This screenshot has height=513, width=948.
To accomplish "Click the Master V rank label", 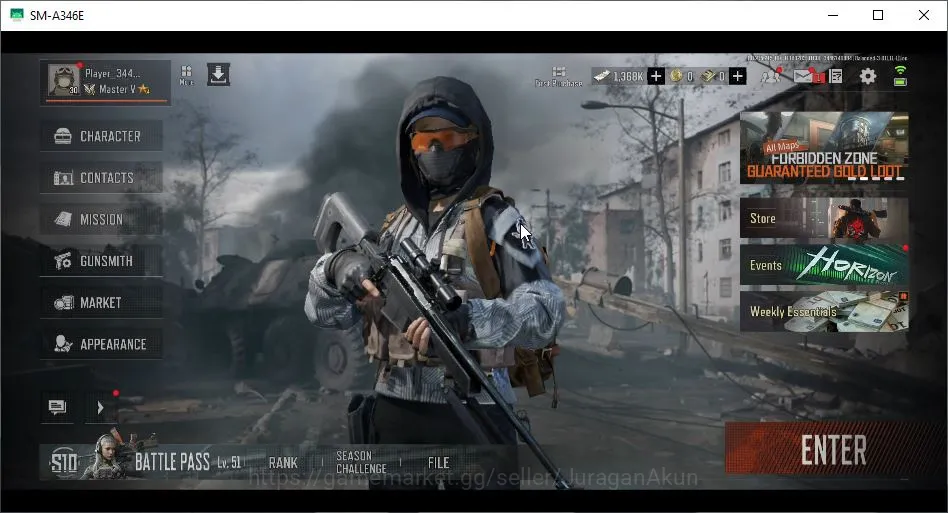I will coord(117,89).
